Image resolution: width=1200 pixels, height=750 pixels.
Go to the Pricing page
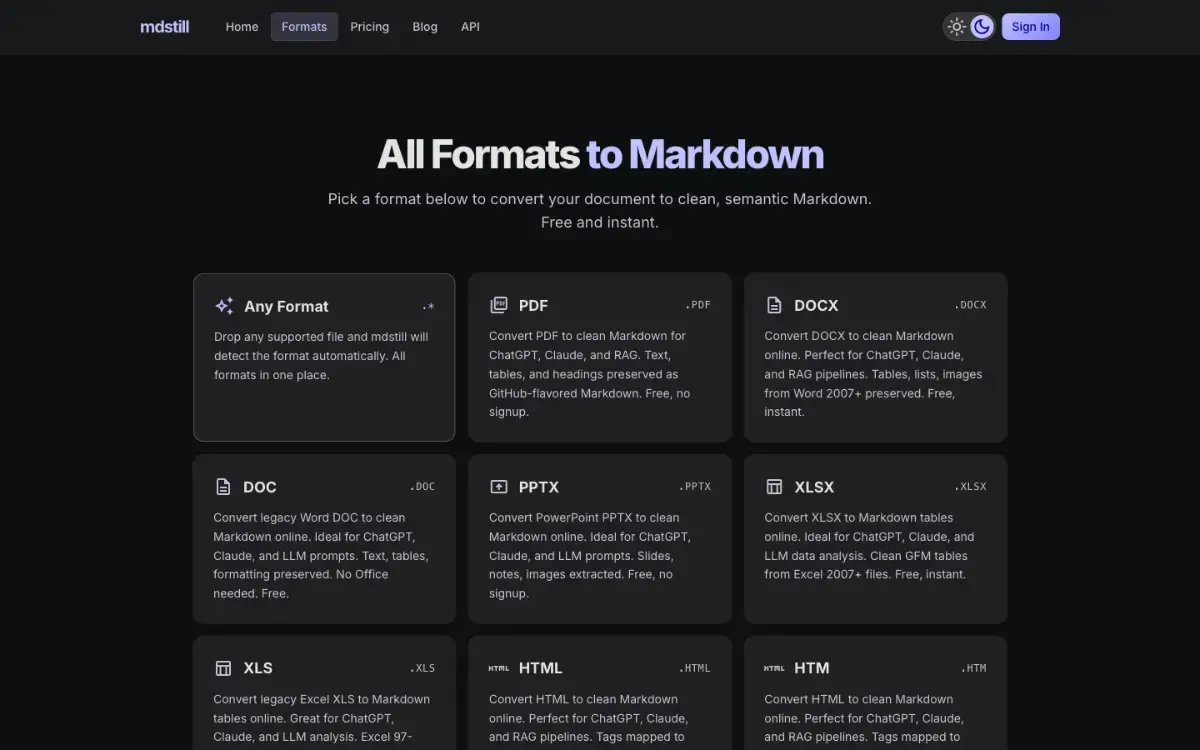click(x=370, y=27)
